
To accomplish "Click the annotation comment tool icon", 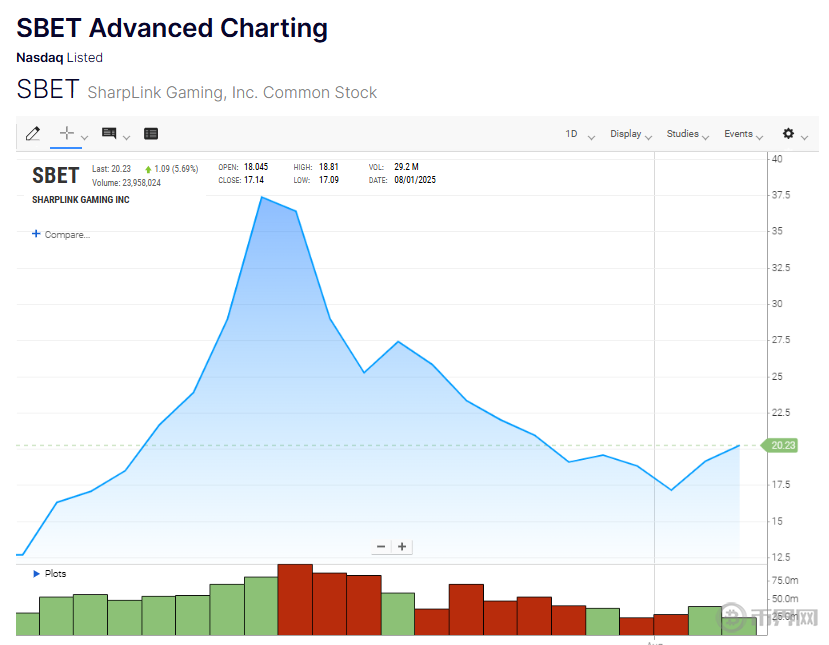I will coord(109,133).
